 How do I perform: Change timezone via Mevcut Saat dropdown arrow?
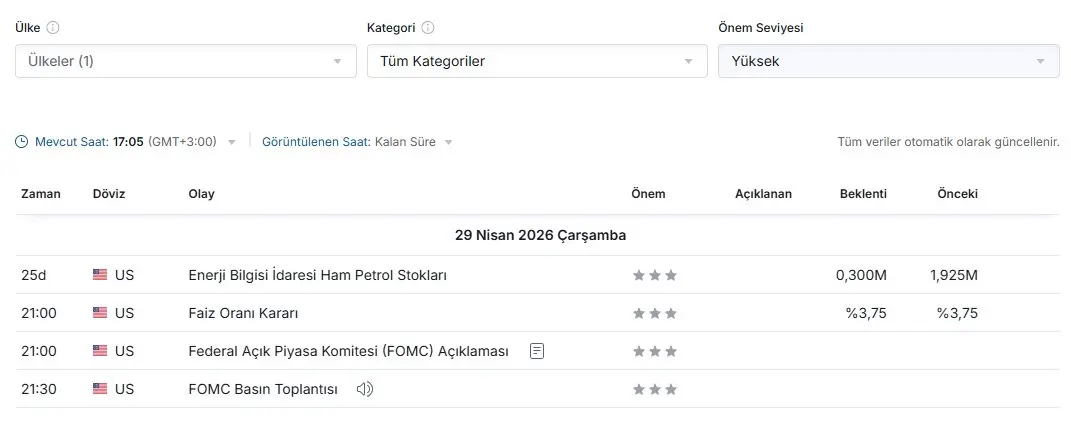[232, 142]
